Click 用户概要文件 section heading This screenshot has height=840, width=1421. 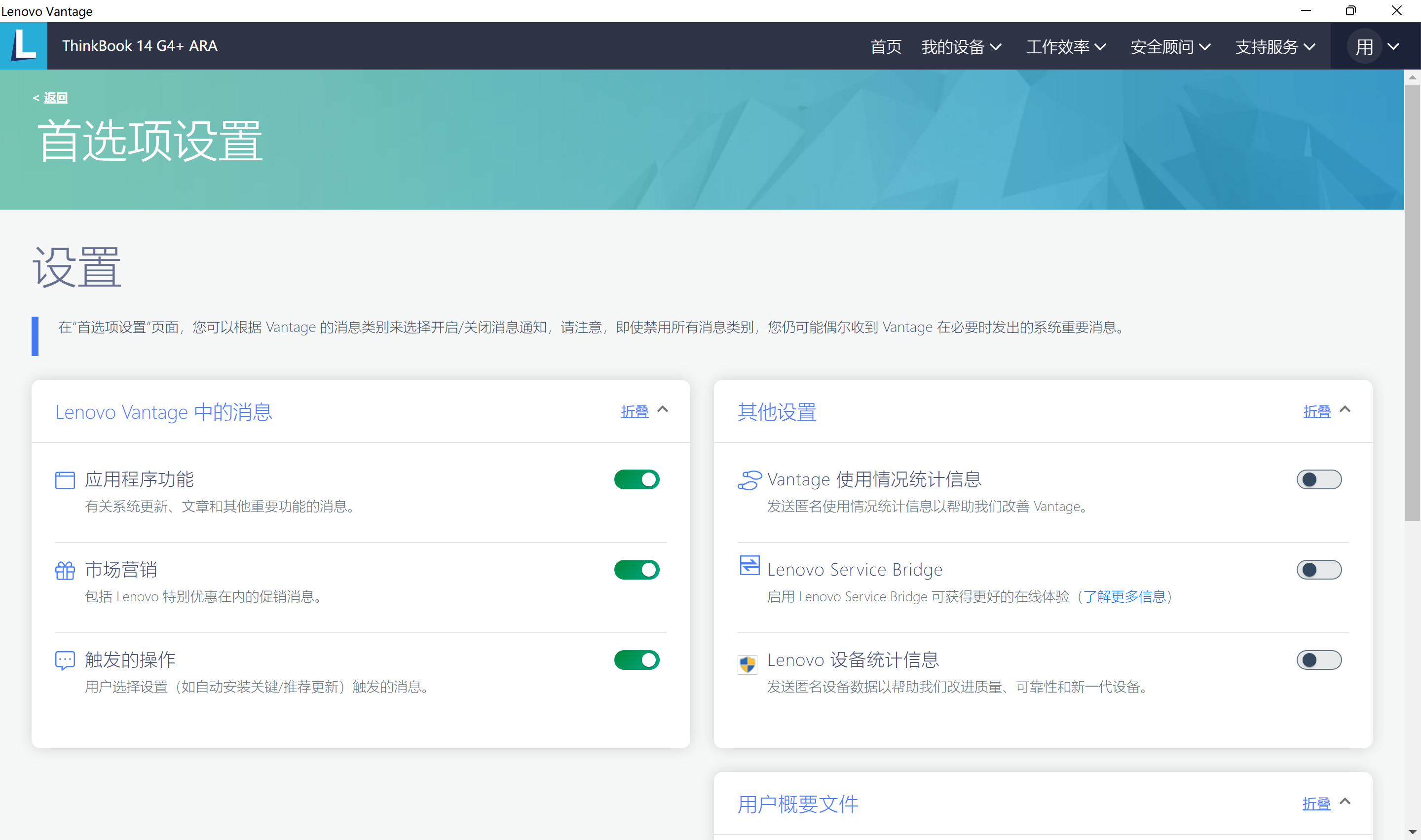(x=798, y=804)
